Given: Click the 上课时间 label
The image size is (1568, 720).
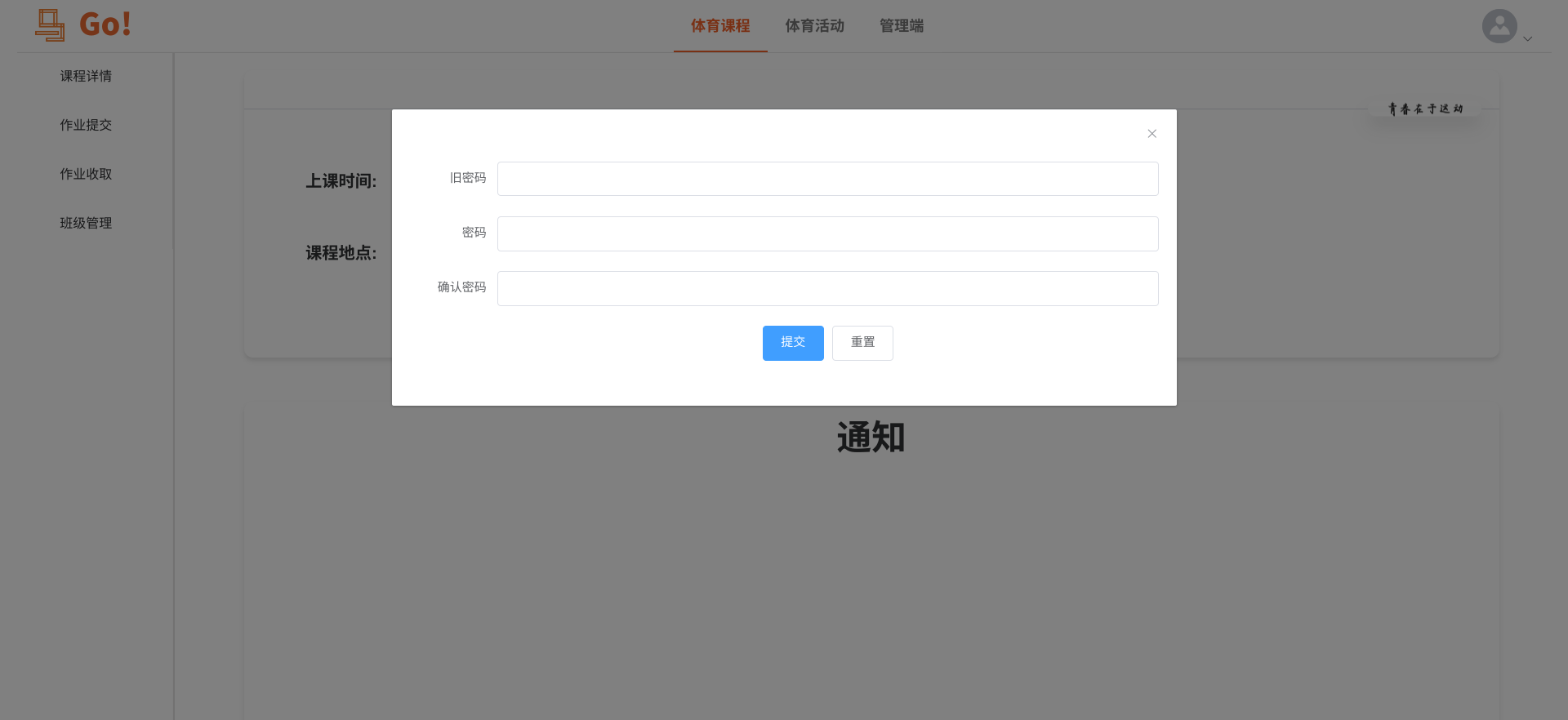Looking at the screenshot, I should 341,181.
